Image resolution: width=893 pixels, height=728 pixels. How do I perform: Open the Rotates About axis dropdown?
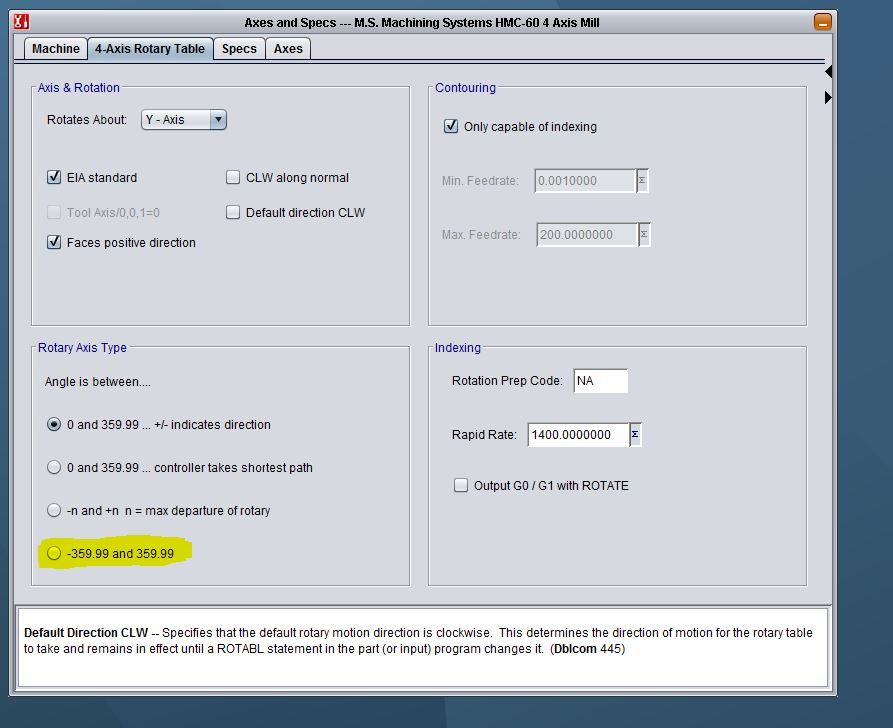[x=184, y=120]
